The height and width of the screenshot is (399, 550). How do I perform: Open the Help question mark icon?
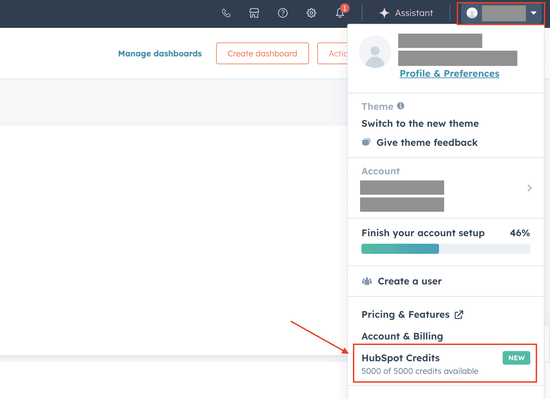coord(283,13)
